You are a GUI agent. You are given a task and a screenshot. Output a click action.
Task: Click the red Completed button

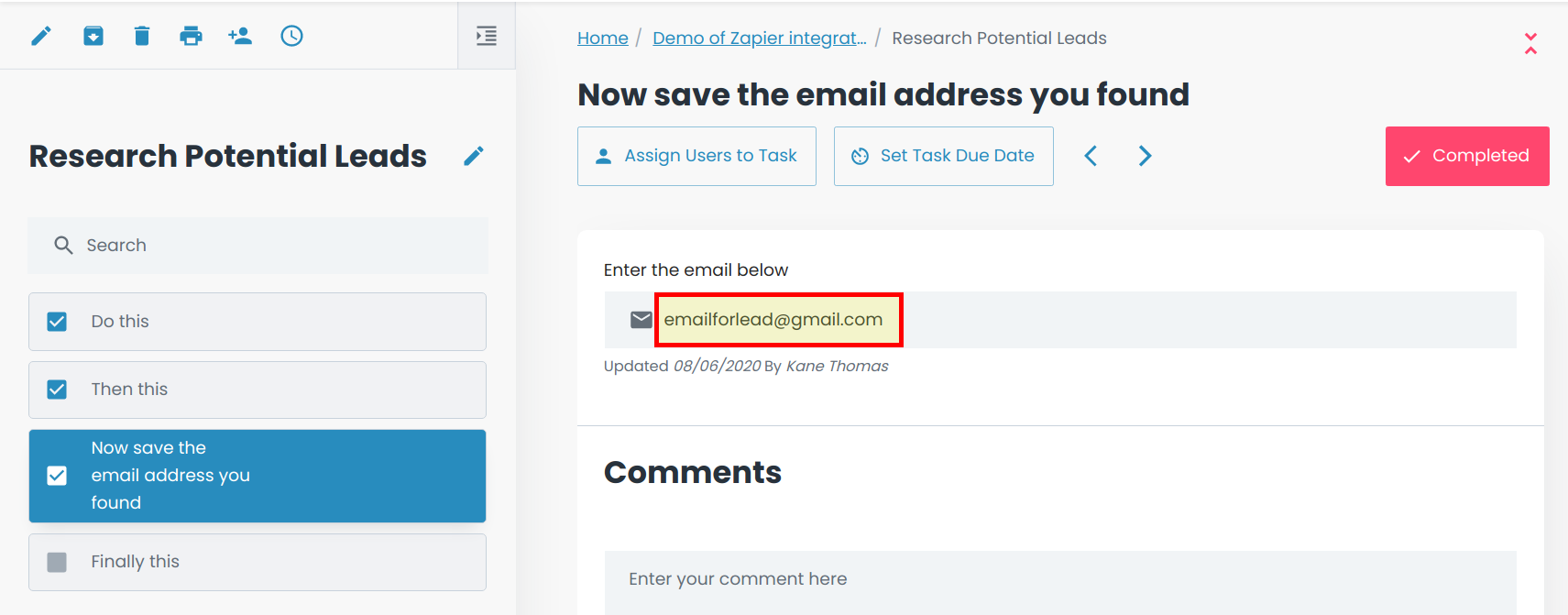tap(1467, 156)
